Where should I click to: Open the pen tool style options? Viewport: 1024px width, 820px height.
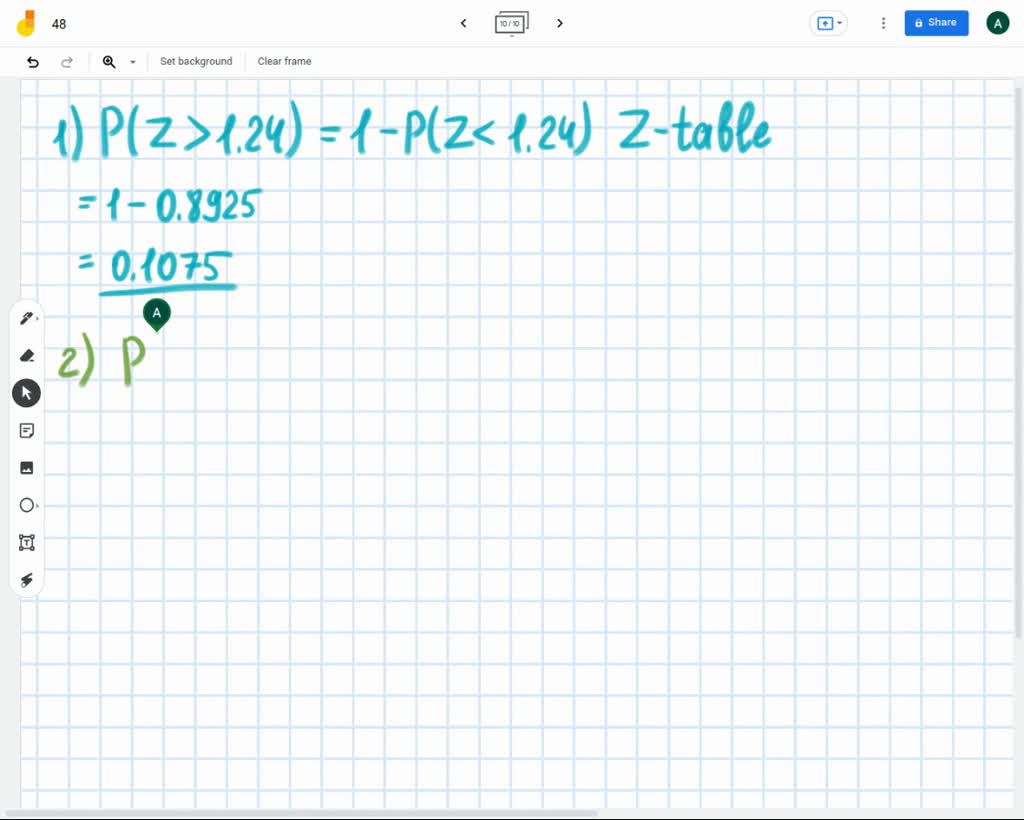[x=37, y=318]
